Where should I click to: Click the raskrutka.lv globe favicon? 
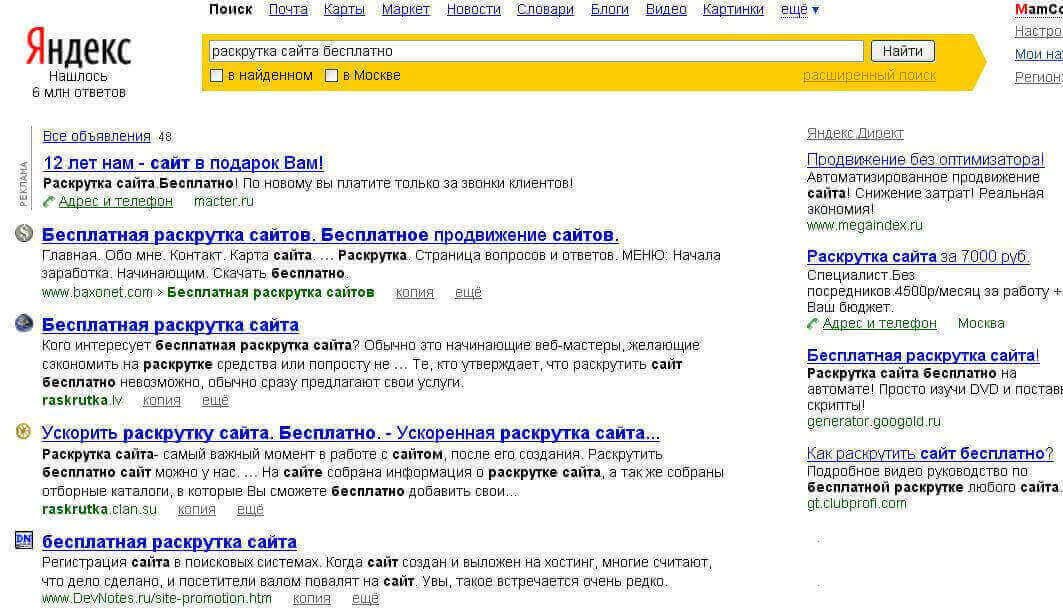(x=24, y=323)
